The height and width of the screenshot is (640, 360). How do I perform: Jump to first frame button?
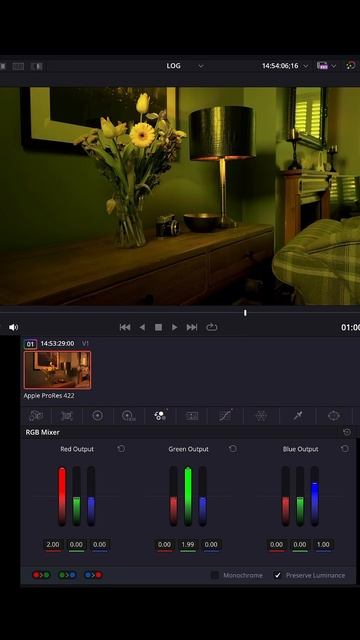pyautogui.click(x=125, y=327)
